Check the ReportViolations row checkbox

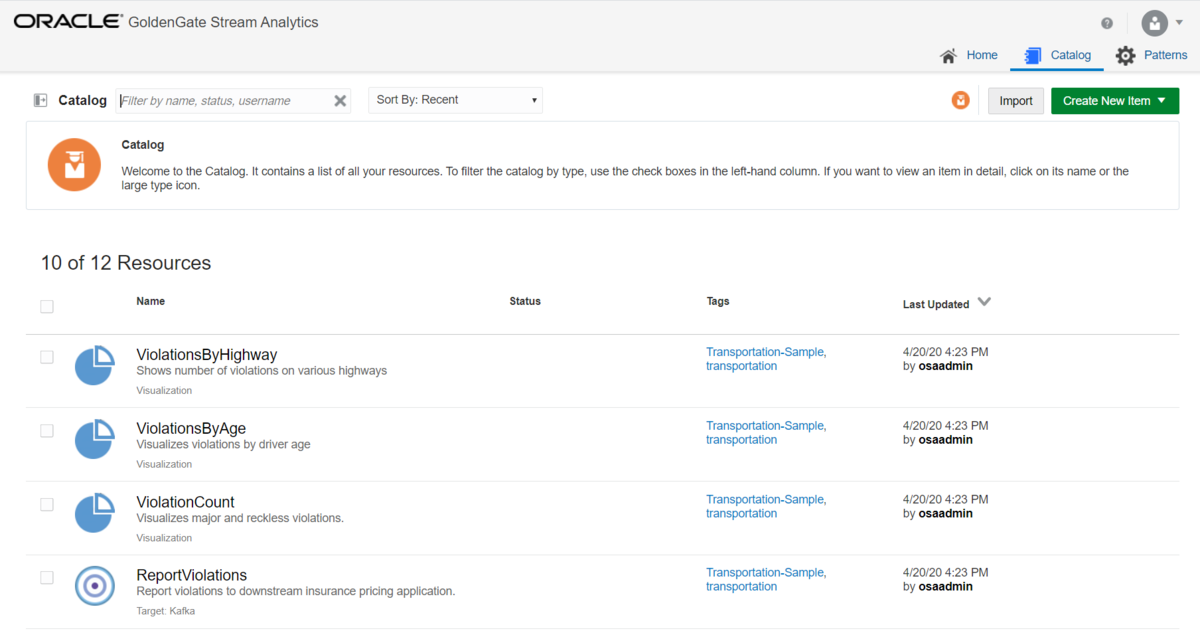[47, 578]
